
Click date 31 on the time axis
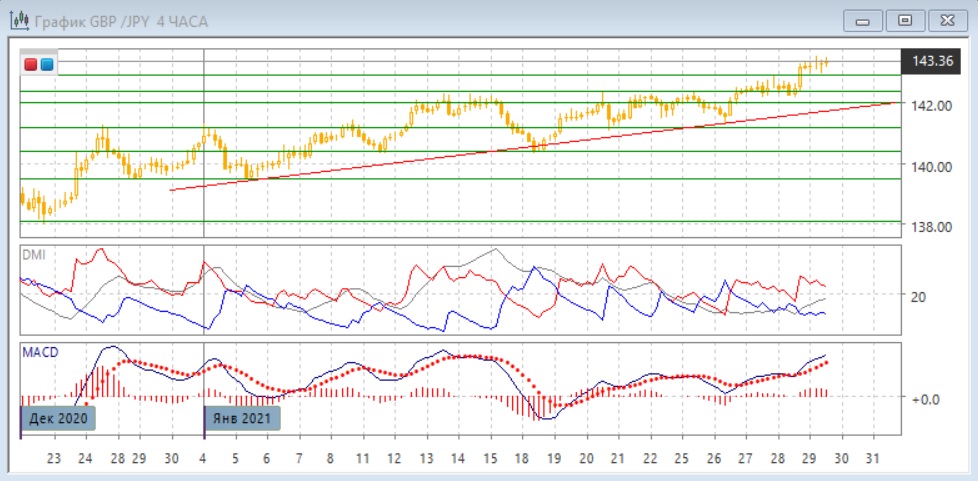coord(872,458)
